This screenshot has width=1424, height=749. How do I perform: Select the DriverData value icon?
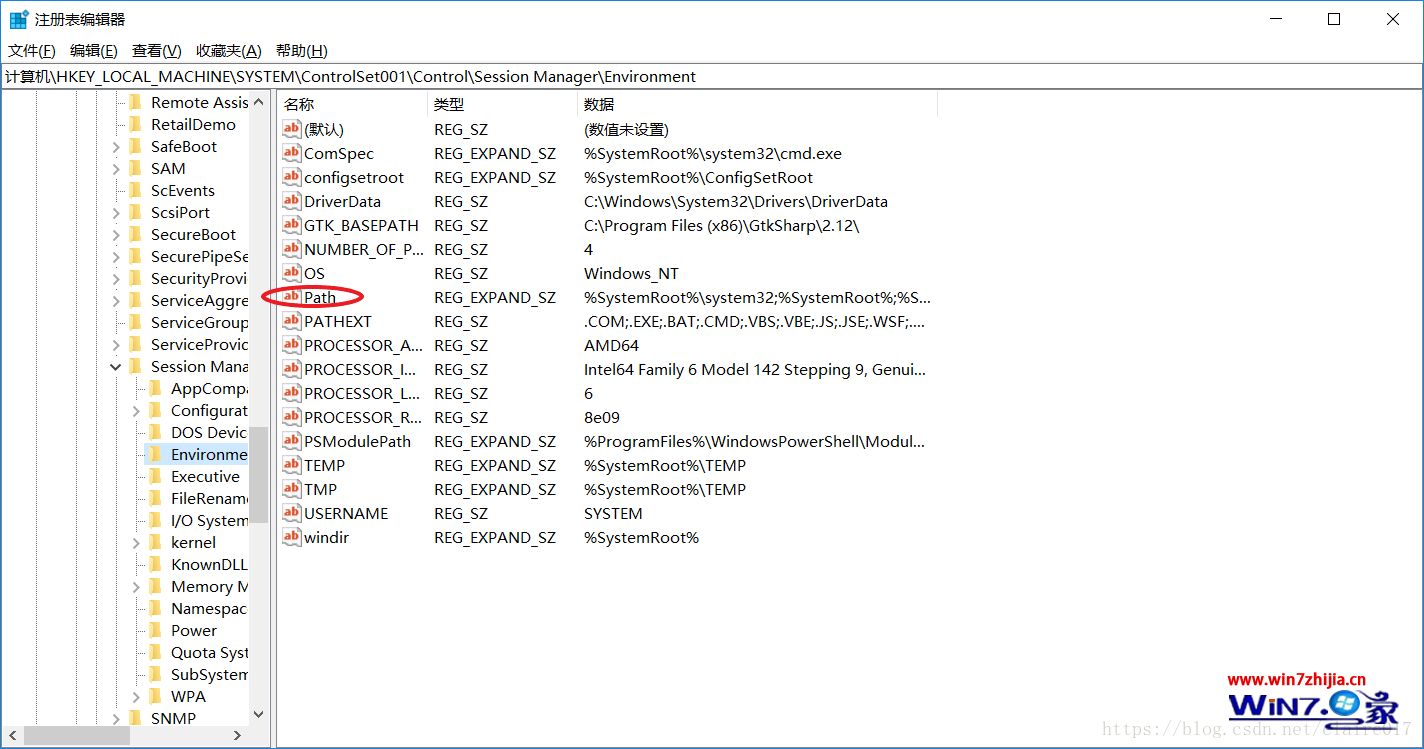click(291, 201)
